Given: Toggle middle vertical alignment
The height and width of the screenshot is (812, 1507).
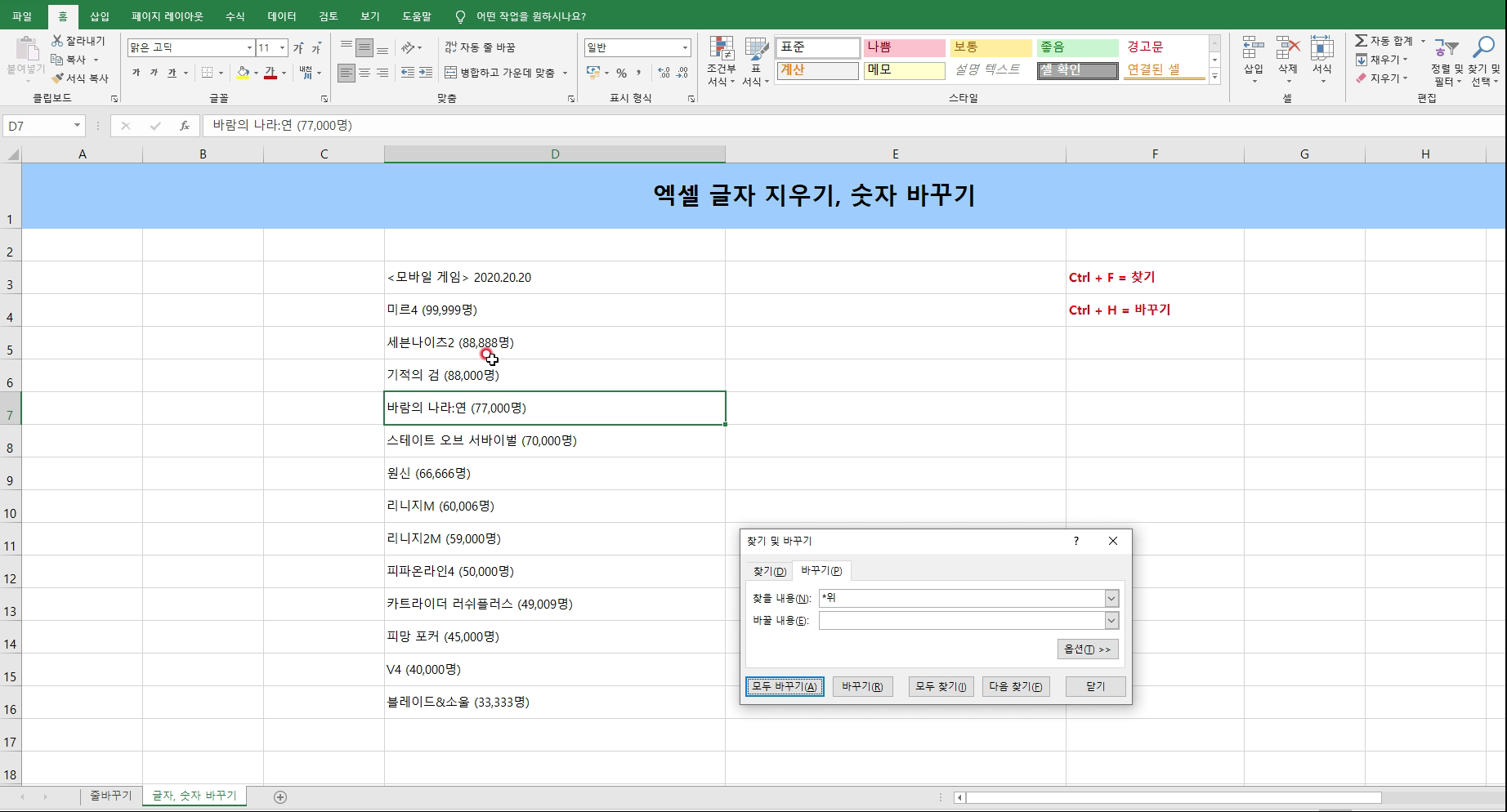Looking at the screenshot, I should (364, 47).
